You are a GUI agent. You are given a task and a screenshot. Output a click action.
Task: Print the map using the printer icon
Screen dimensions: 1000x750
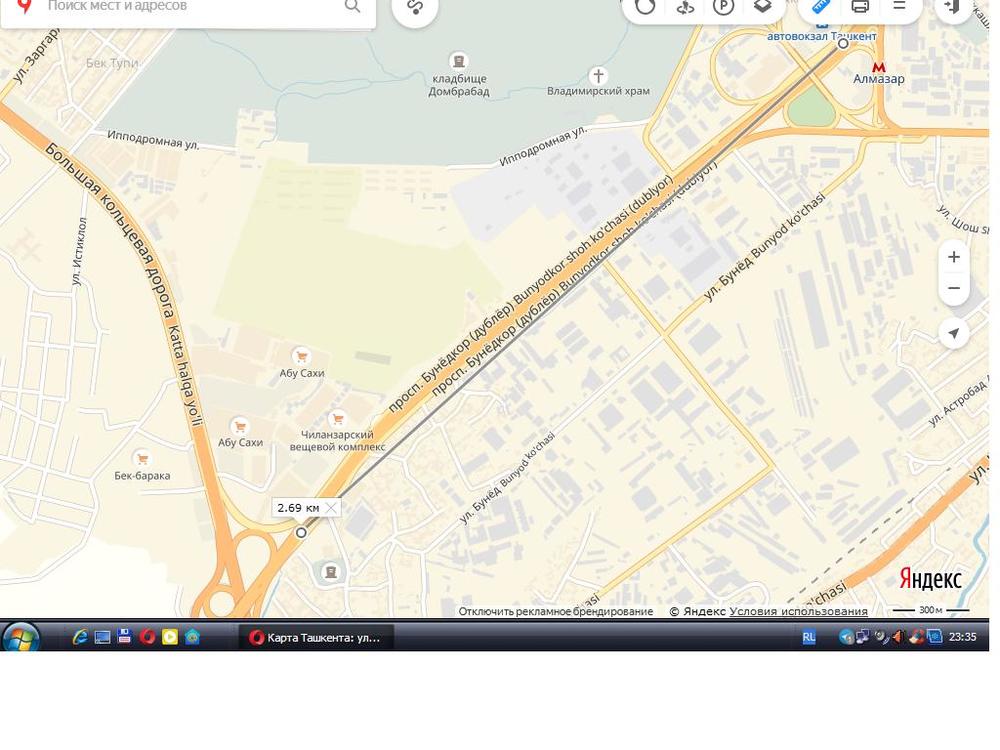pyautogui.click(x=860, y=6)
